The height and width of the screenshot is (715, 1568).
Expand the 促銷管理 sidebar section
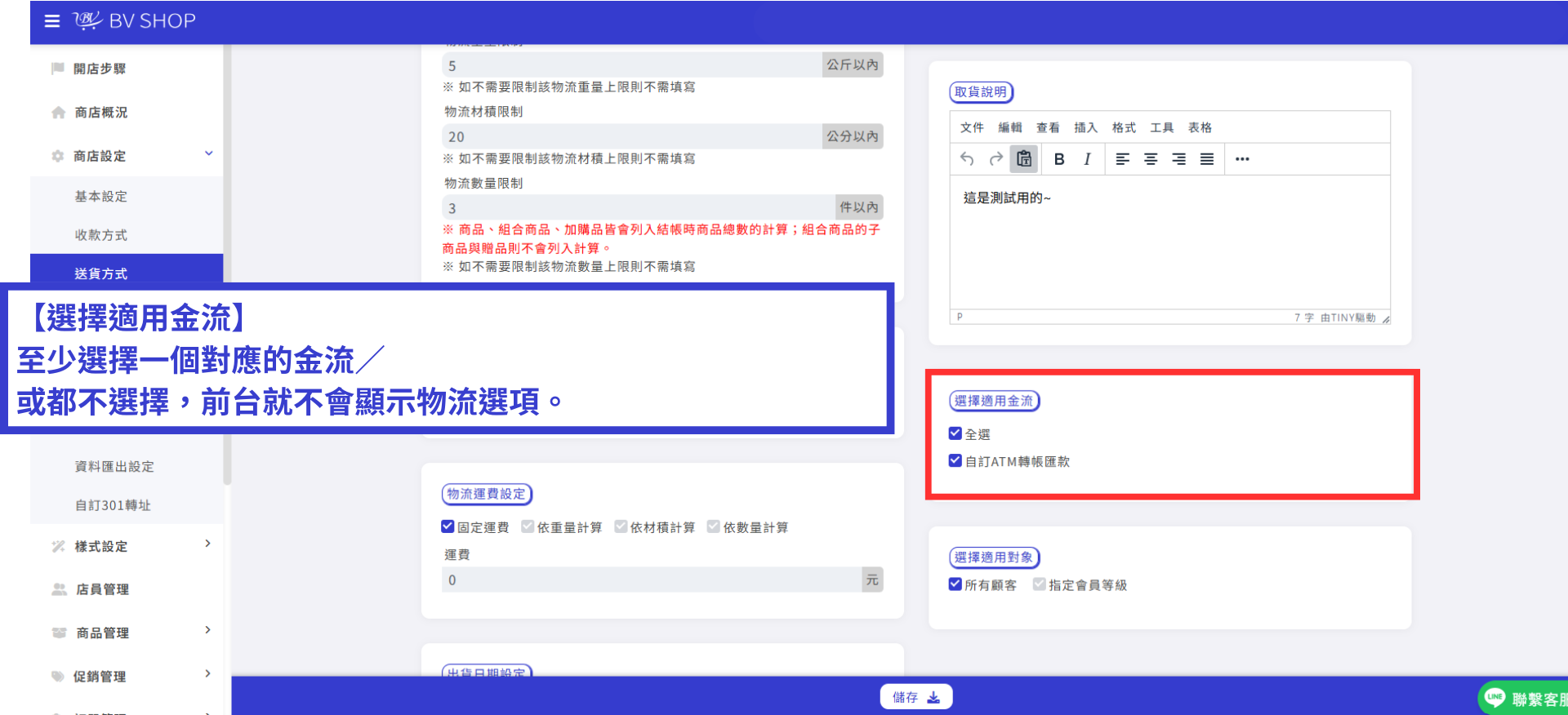click(208, 674)
